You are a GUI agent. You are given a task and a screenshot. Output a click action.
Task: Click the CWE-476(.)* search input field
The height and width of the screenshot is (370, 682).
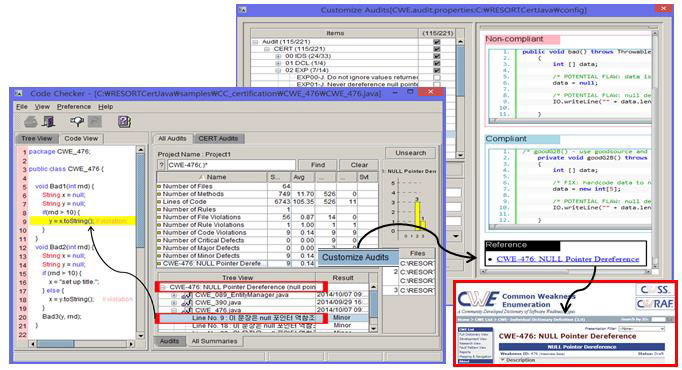231,165
